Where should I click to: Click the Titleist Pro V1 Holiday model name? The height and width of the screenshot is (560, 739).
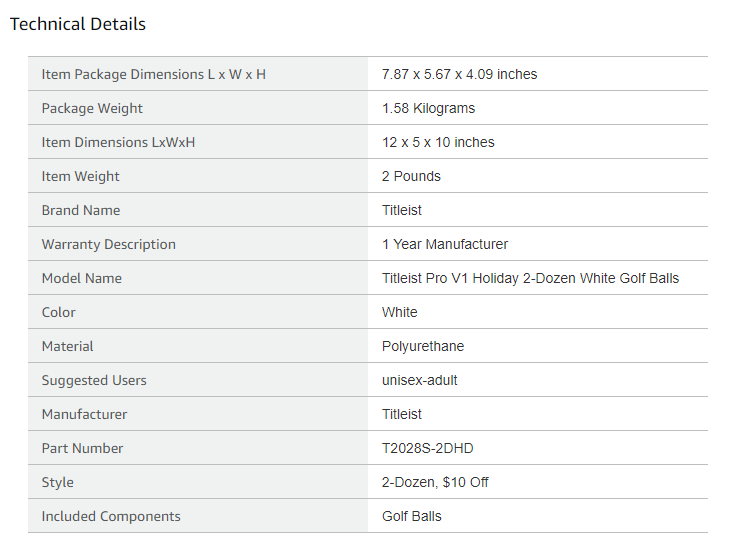point(530,278)
